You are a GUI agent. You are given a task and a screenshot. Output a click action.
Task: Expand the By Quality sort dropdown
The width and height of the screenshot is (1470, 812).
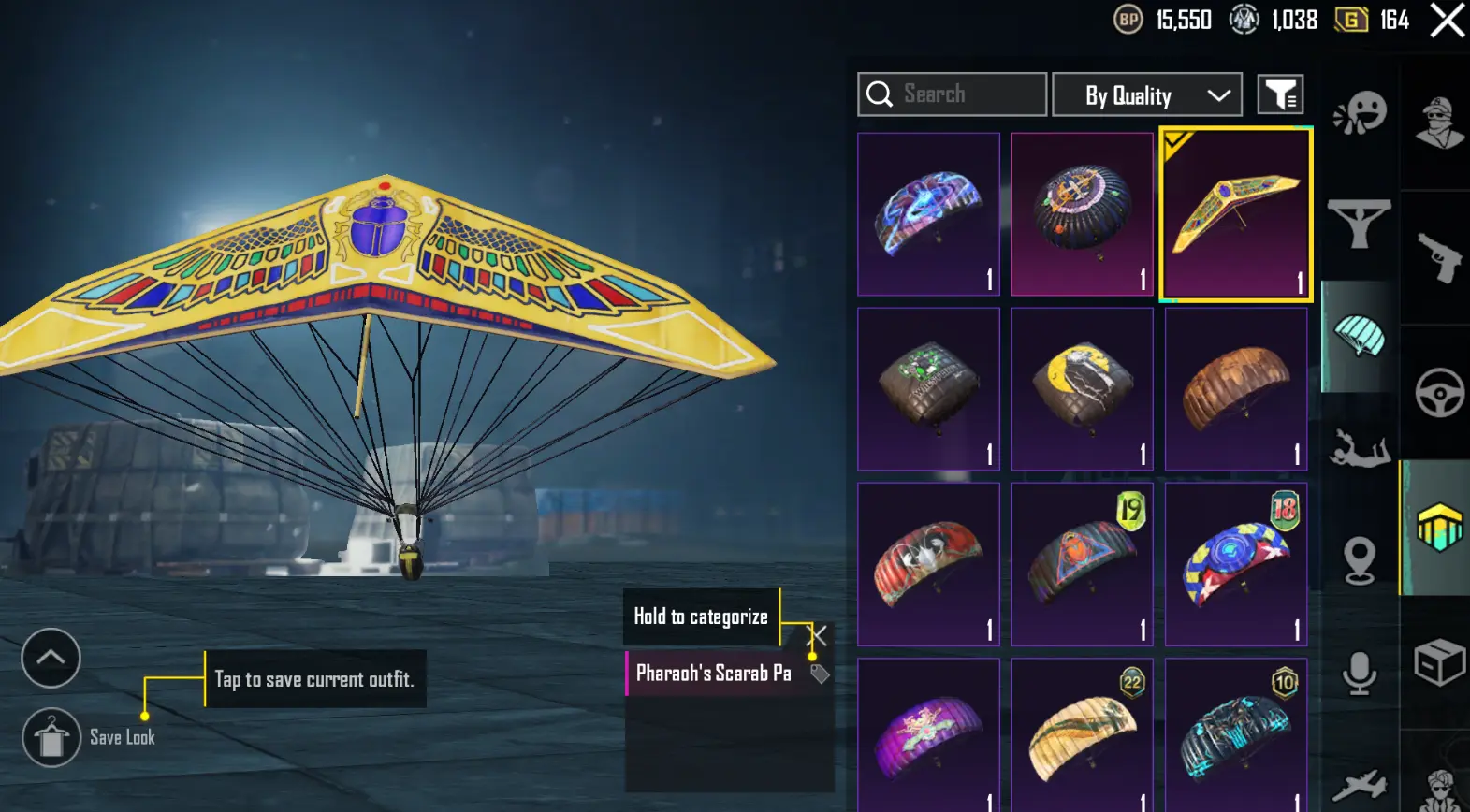point(1147,94)
